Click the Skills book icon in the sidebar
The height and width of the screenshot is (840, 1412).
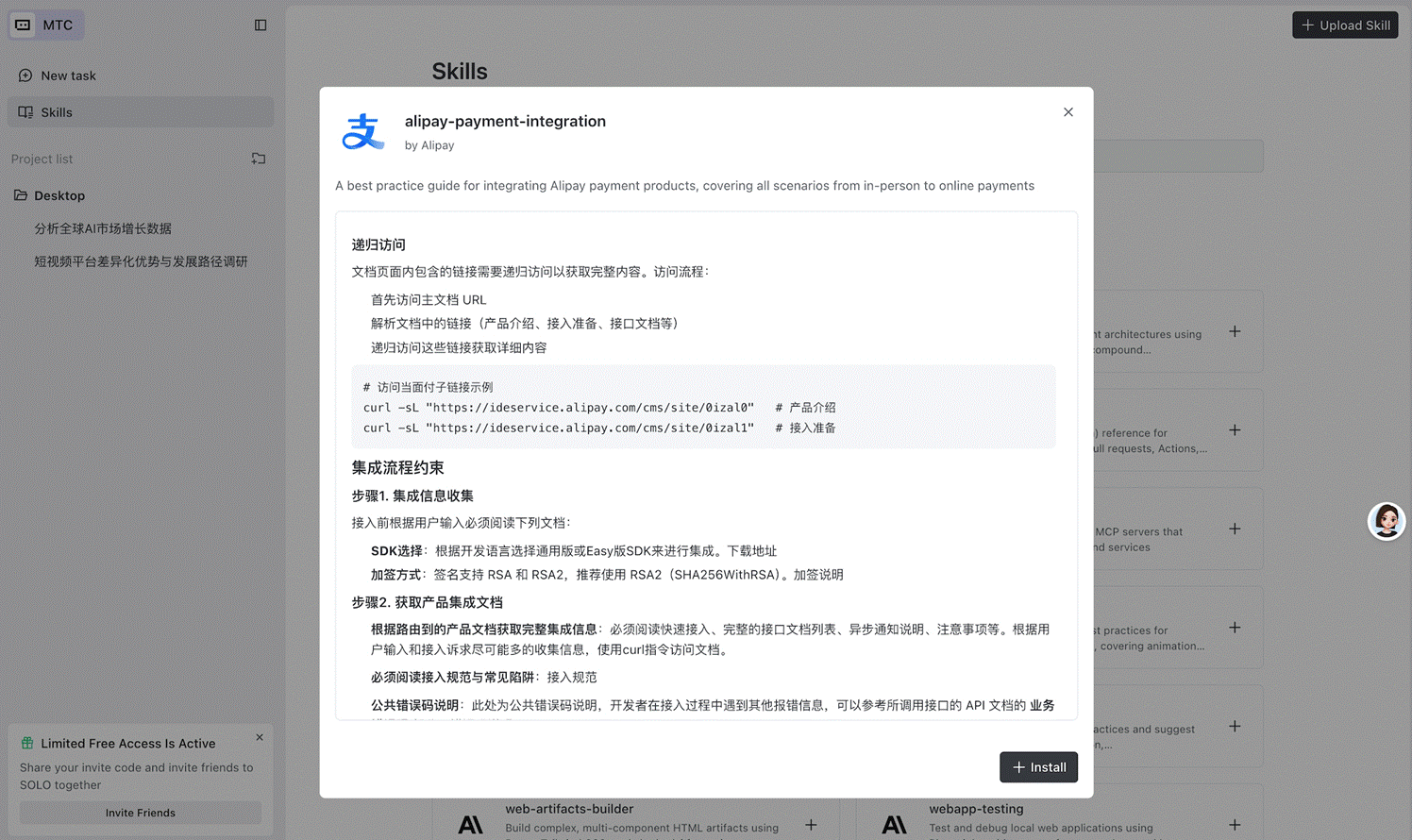point(25,112)
